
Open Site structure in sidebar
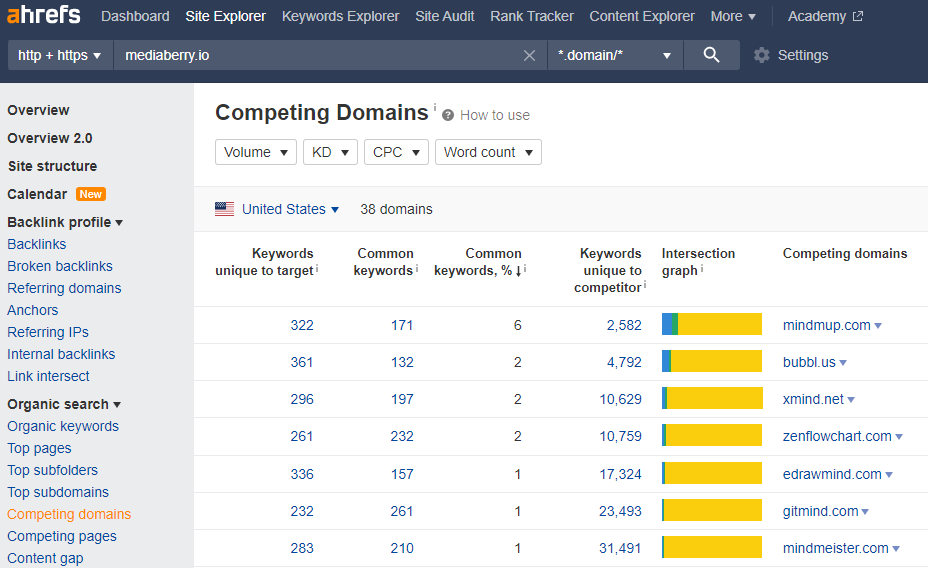click(52, 166)
